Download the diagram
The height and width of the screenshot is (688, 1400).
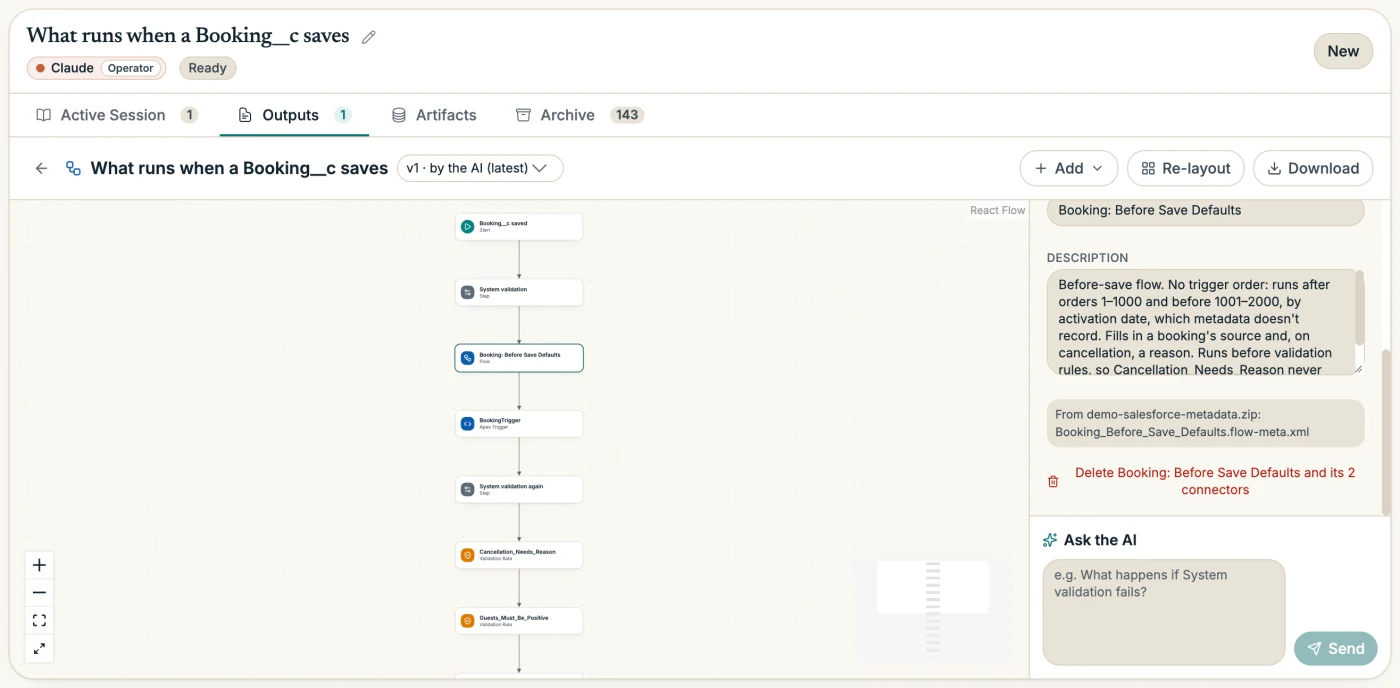[x=1313, y=168]
